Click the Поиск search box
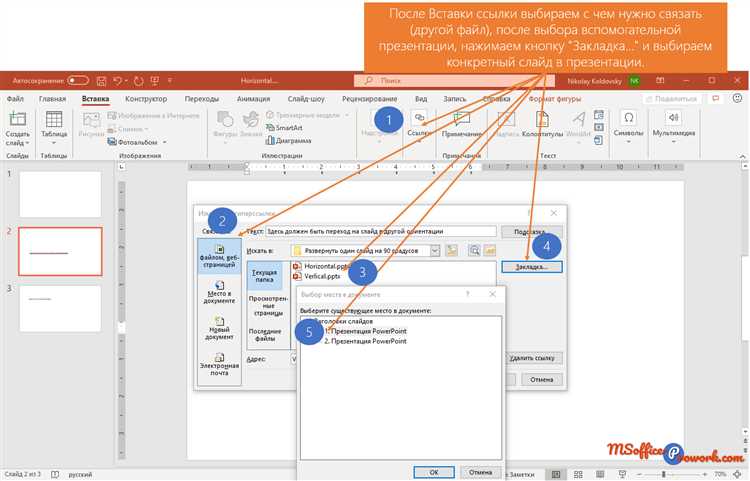This screenshot has height=481, width=750. 454,81
